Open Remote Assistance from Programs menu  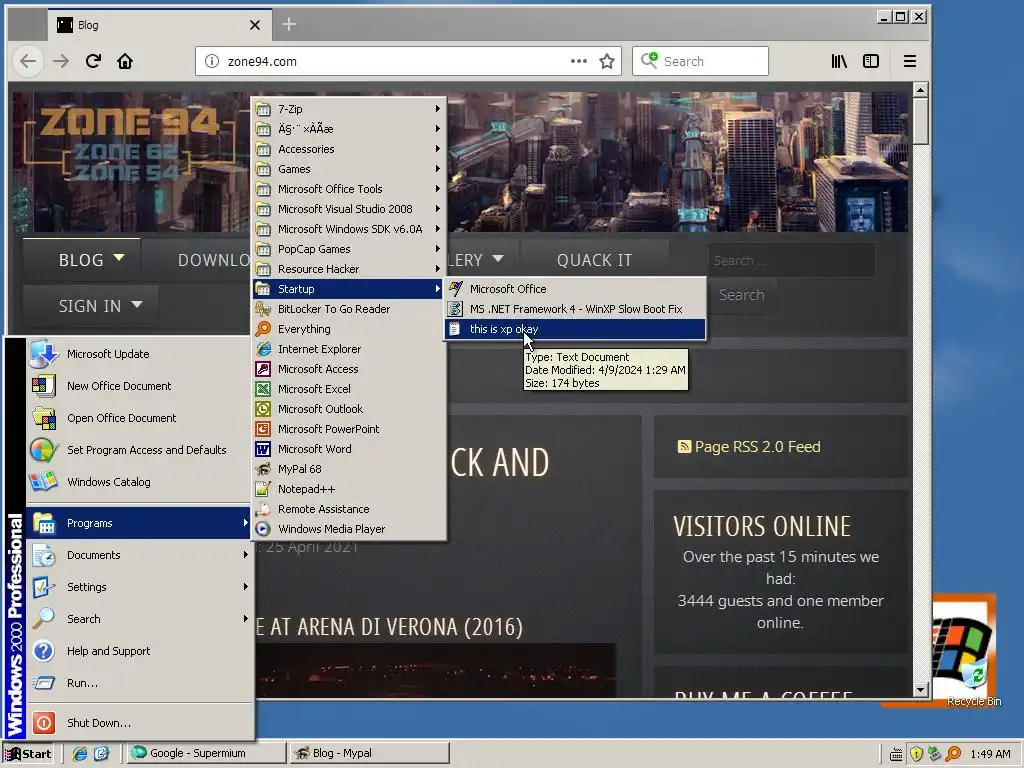tap(349, 509)
